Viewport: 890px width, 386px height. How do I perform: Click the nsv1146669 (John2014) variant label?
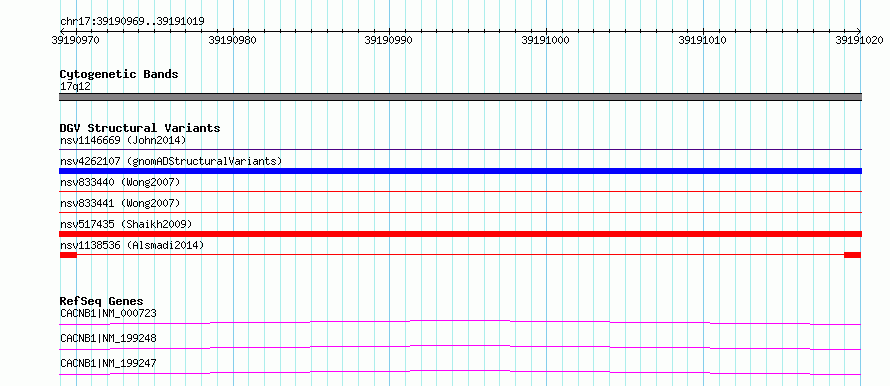[123, 140]
